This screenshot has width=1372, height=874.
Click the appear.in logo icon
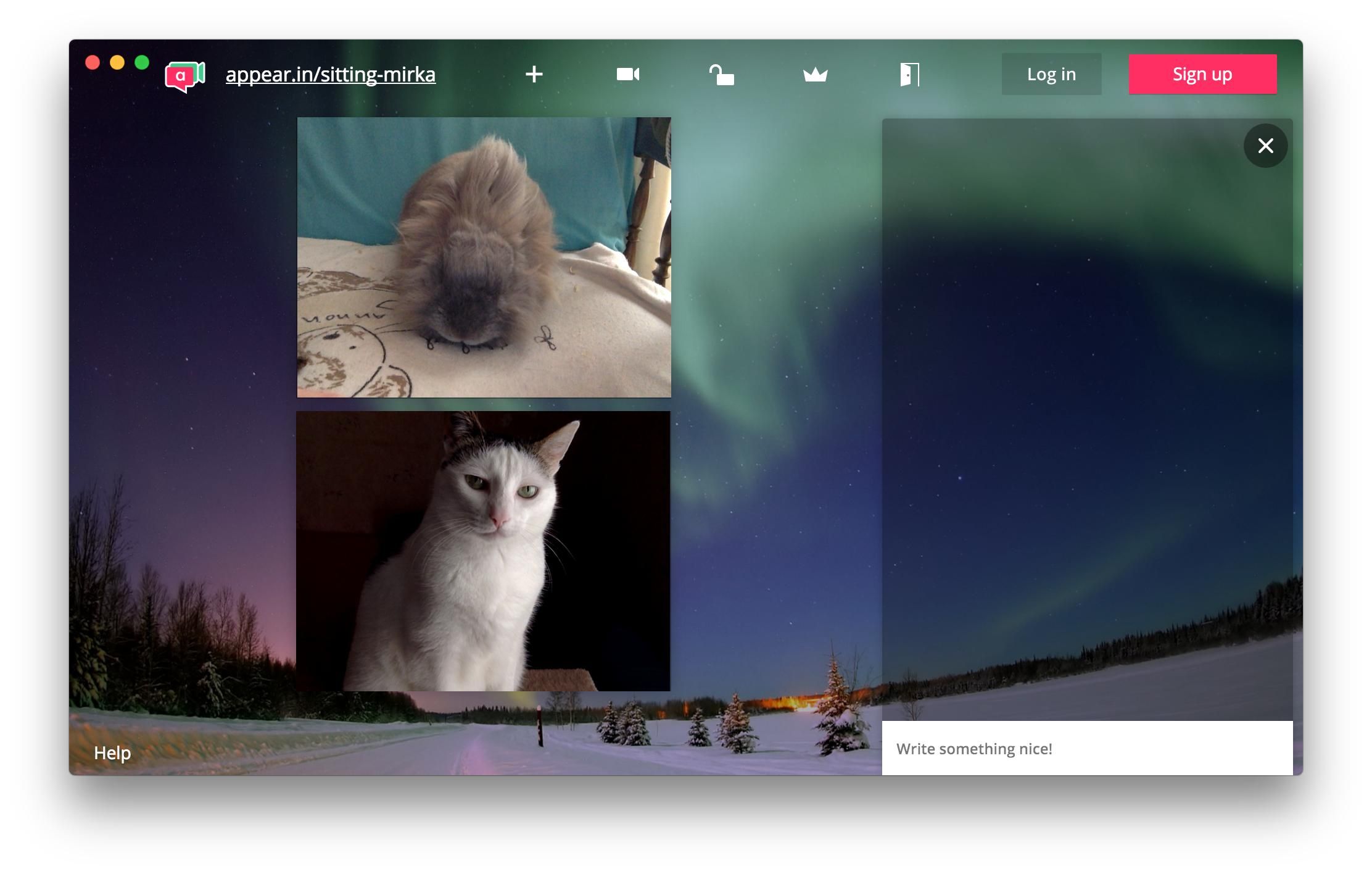[x=184, y=76]
